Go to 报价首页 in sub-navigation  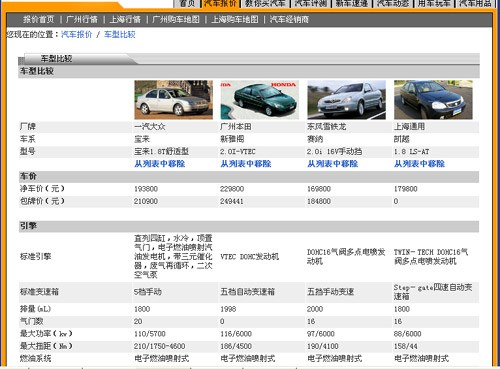[x=38, y=20]
